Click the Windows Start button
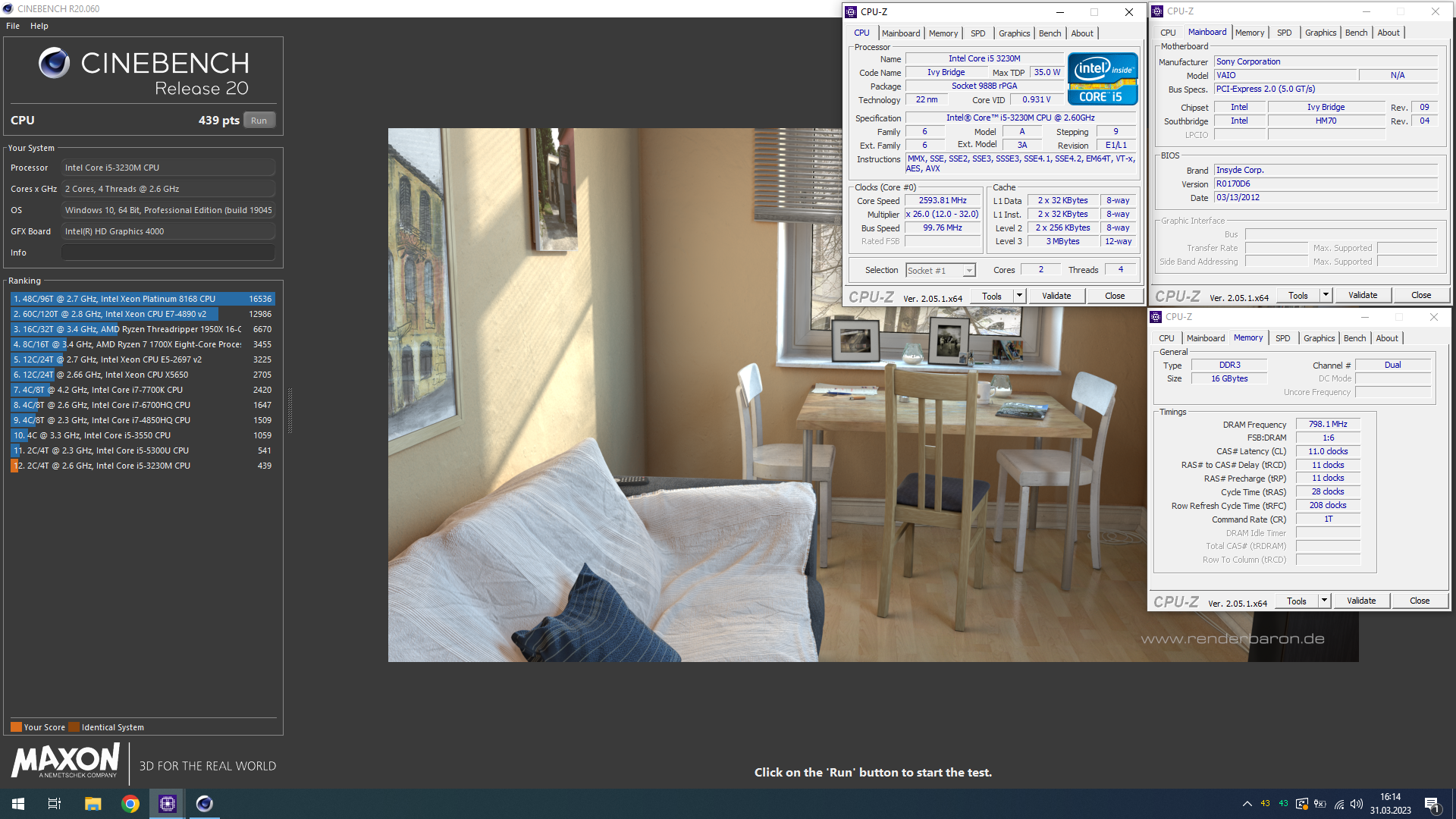Viewport: 1456px width, 819px height. 18,804
